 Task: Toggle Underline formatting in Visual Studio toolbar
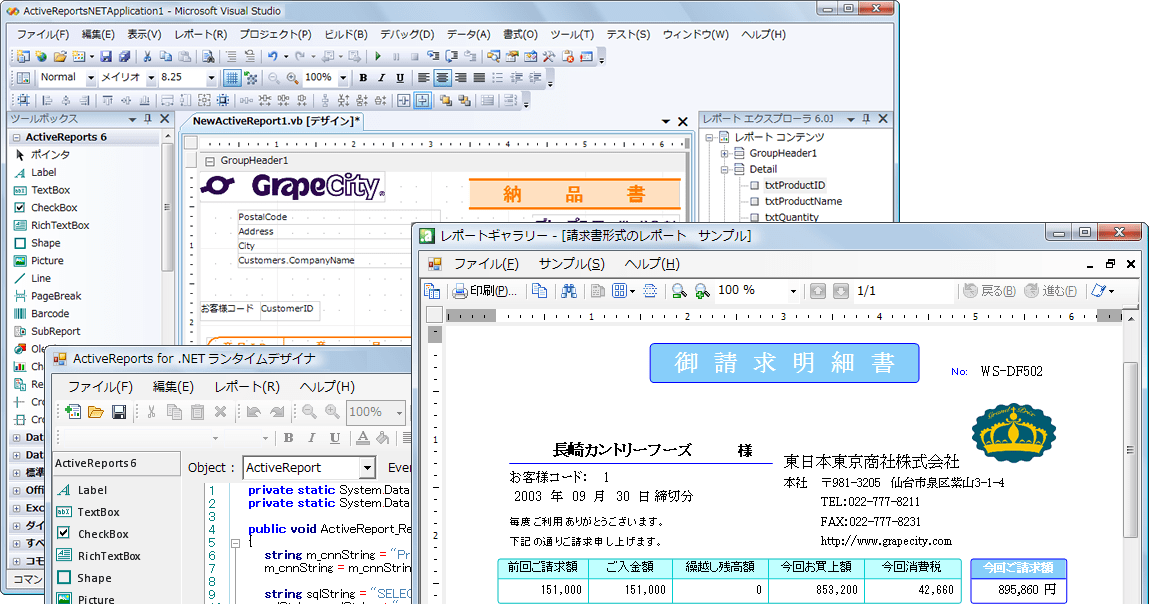click(400, 78)
